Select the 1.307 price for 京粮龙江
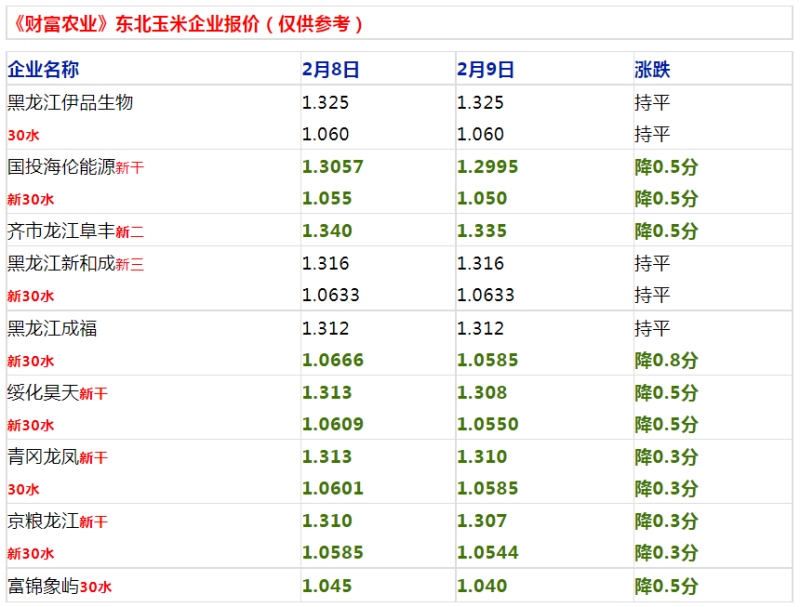Image resolution: width=800 pixels, height=607 pixels. pos(482,520)
